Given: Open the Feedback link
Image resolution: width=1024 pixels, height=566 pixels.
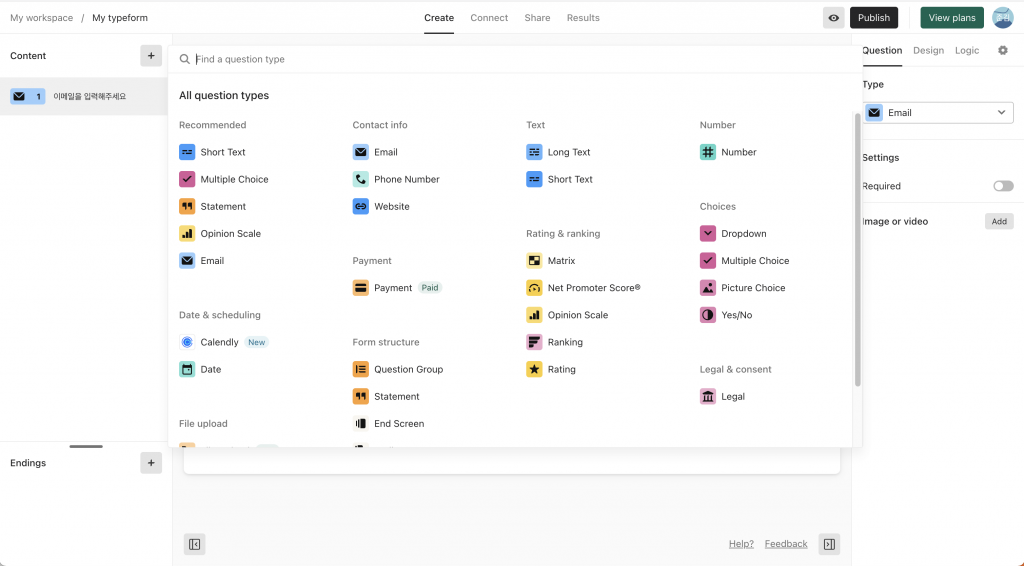Looking at the screenshot, I should coord(786,544).
